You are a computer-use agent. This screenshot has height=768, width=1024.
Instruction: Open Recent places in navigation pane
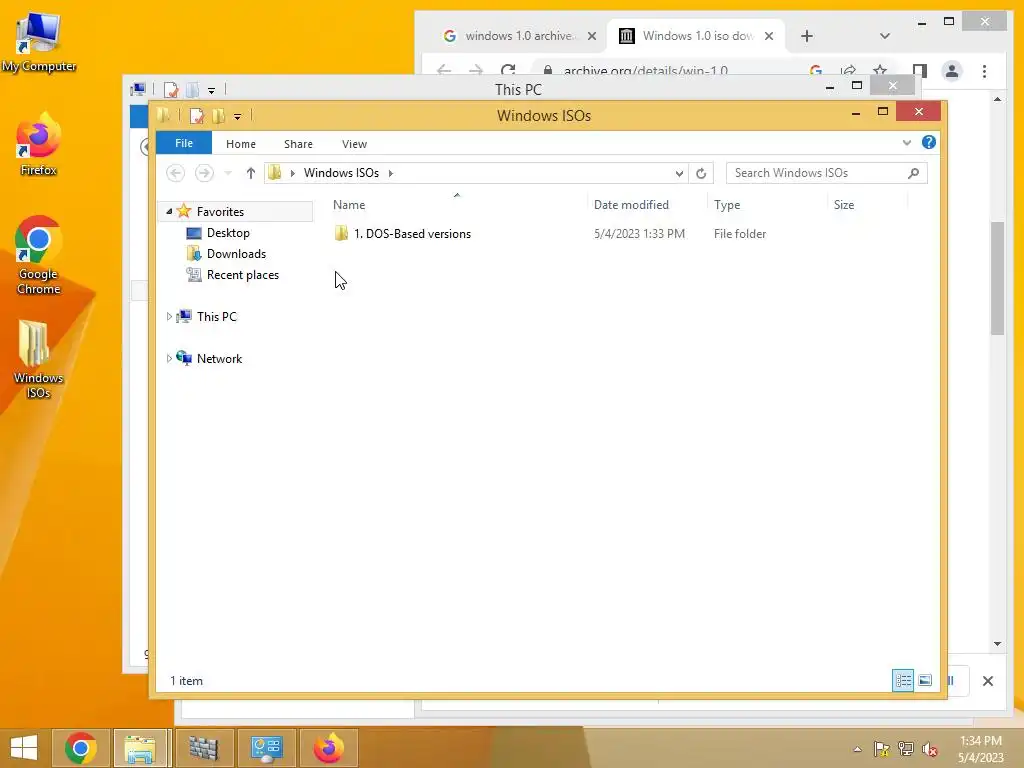[243, 275]
